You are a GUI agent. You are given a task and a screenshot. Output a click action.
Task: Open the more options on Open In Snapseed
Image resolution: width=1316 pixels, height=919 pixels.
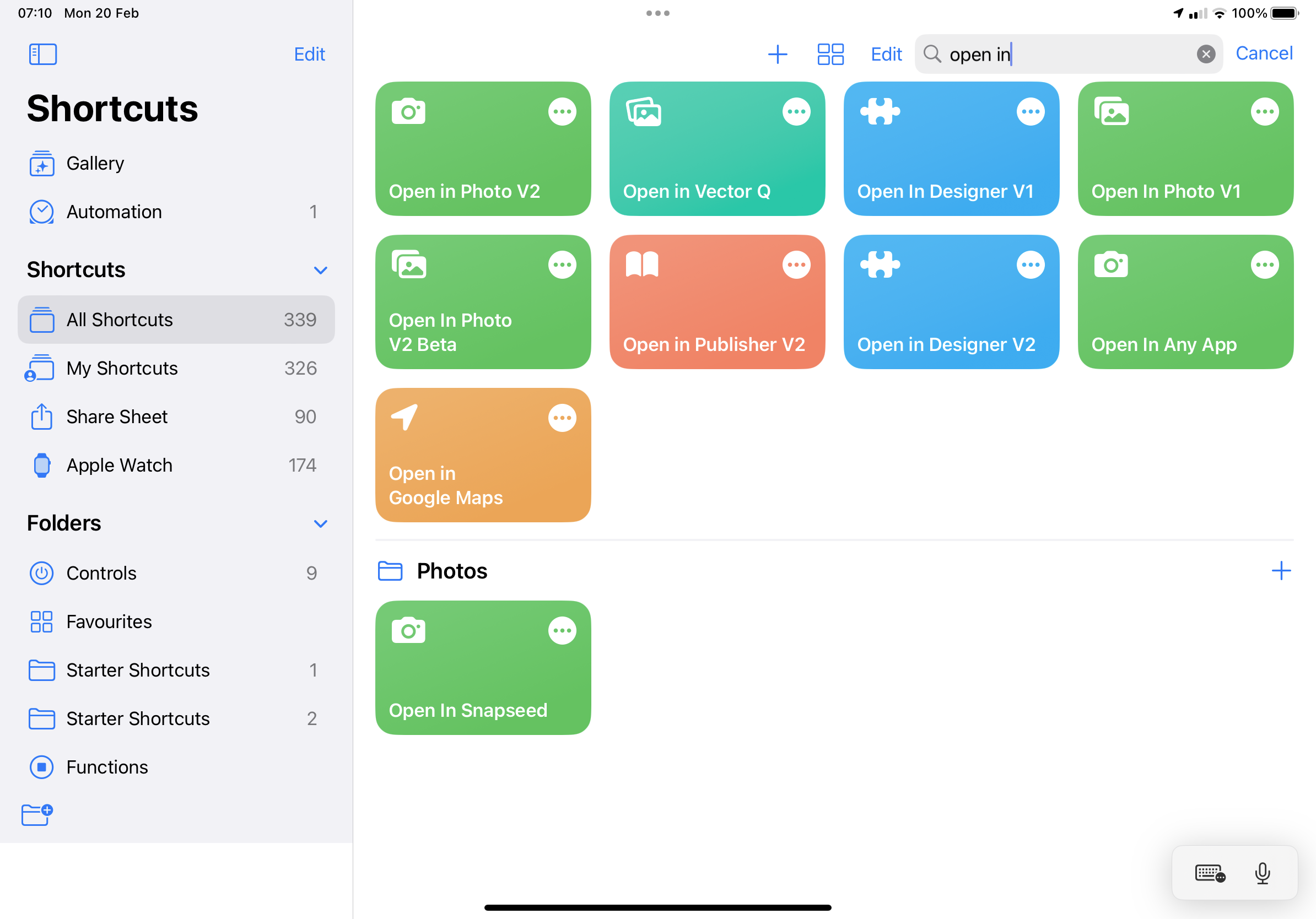562,631
